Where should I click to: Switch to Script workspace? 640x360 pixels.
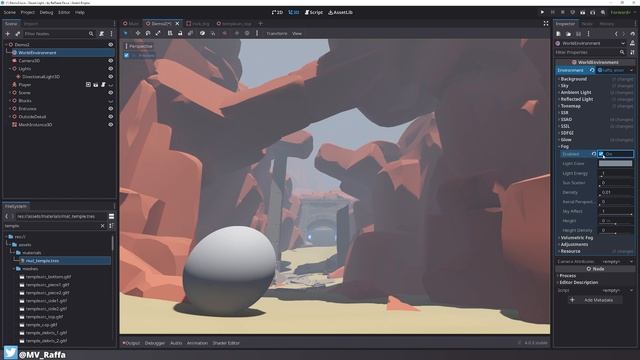pos(314,12)
